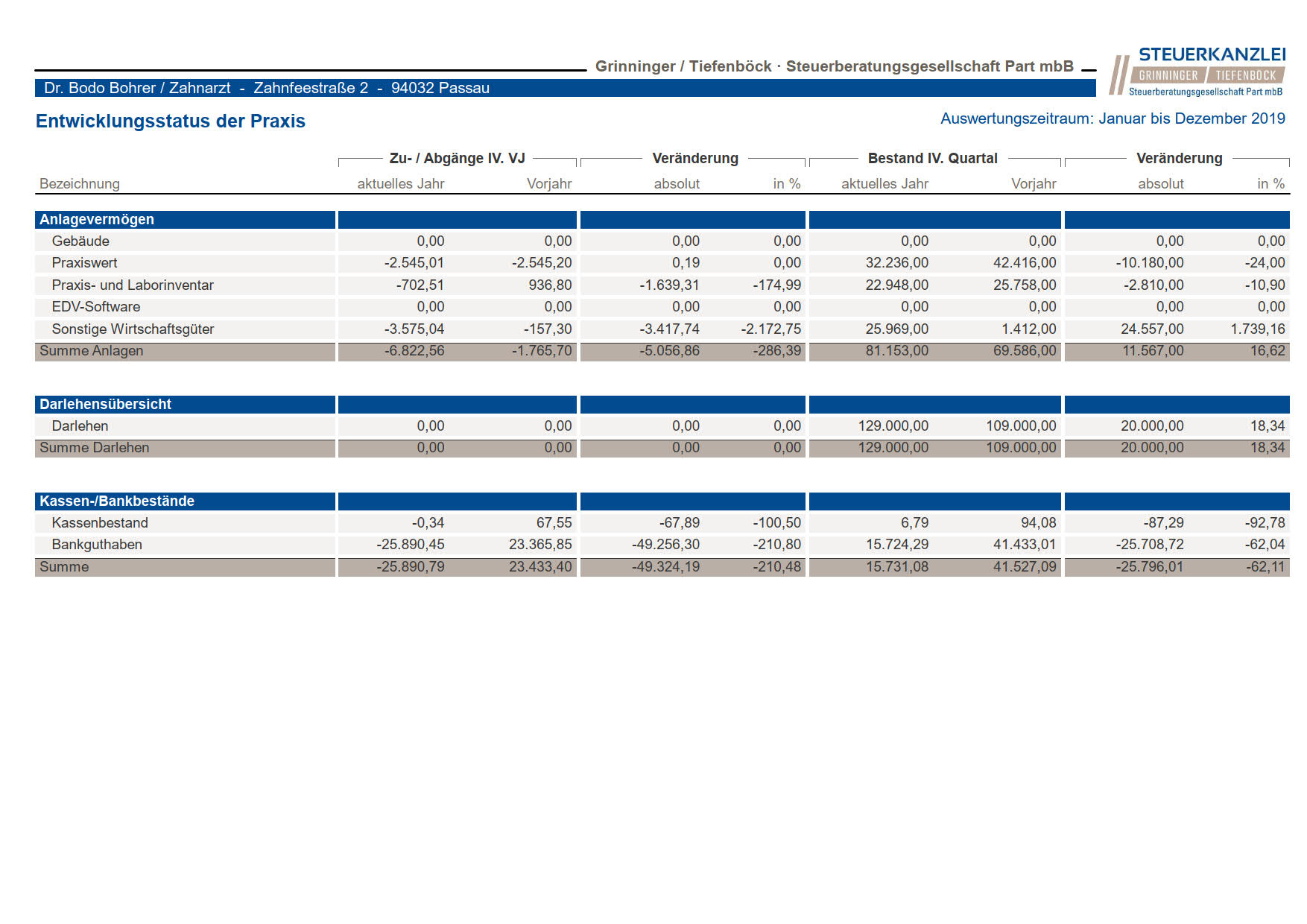
Task: Select the 'Praxis- und Laborinventar' row label
Action: coord(133,285)
